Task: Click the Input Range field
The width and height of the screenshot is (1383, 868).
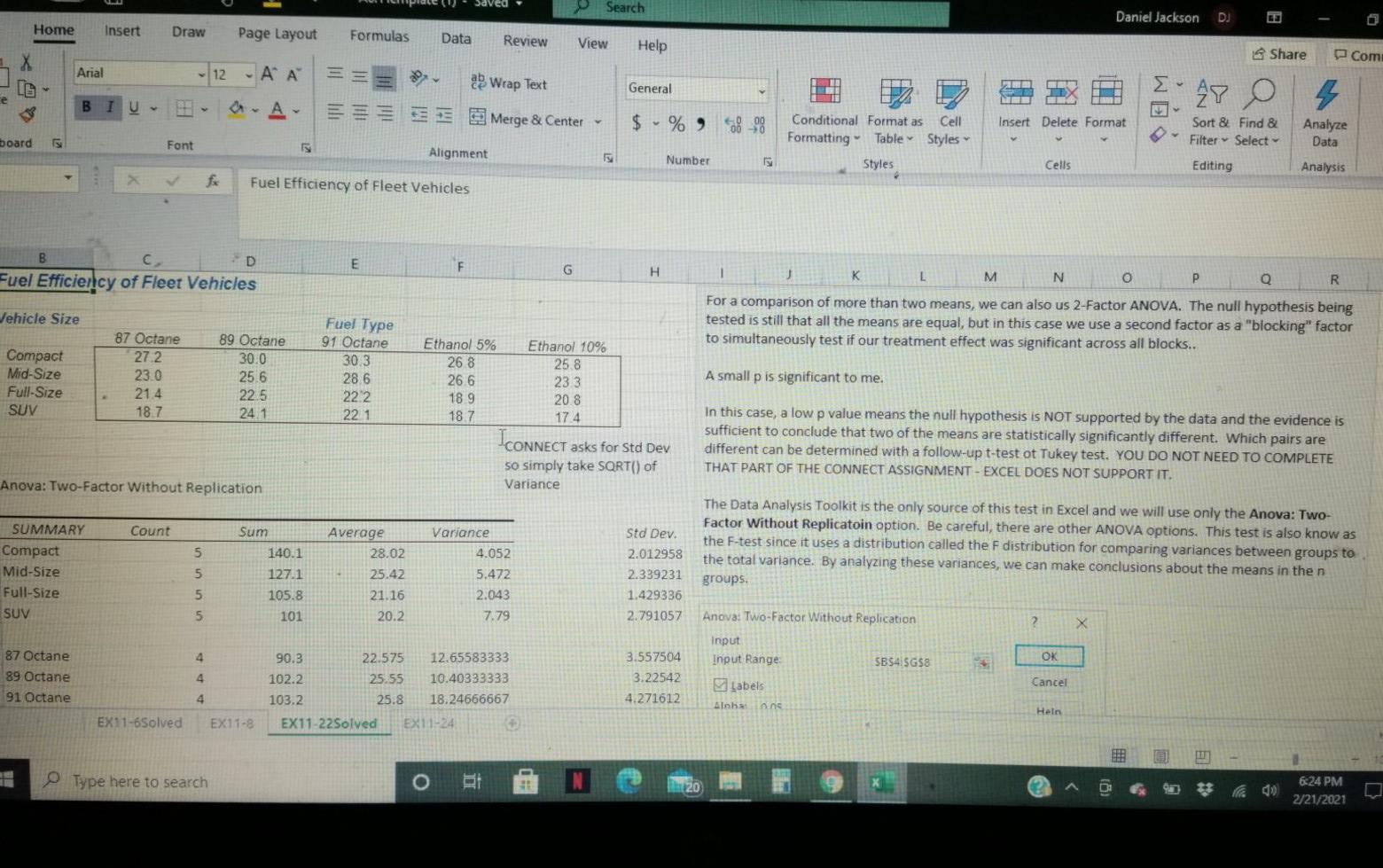Action: (x=913, y=662)
